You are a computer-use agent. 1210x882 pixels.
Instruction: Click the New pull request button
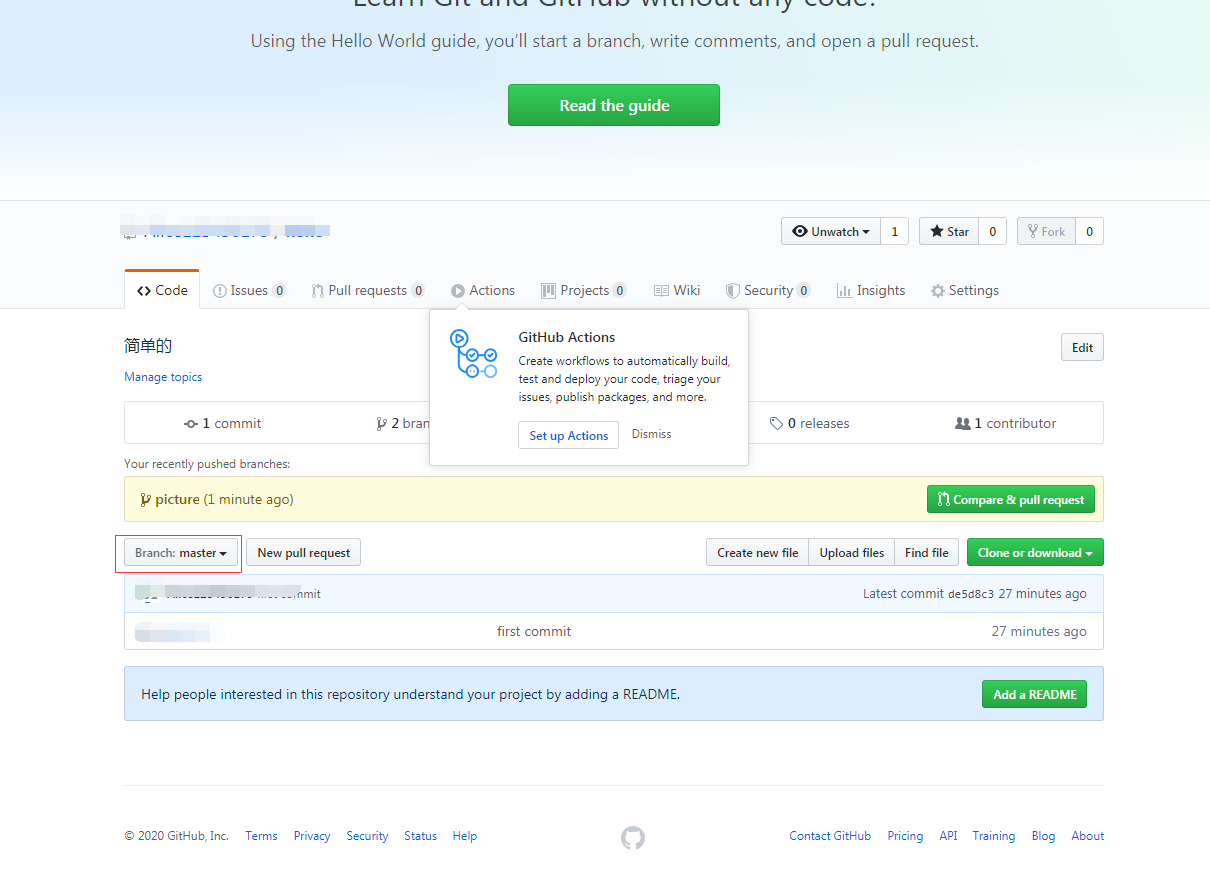click(303, 552)
